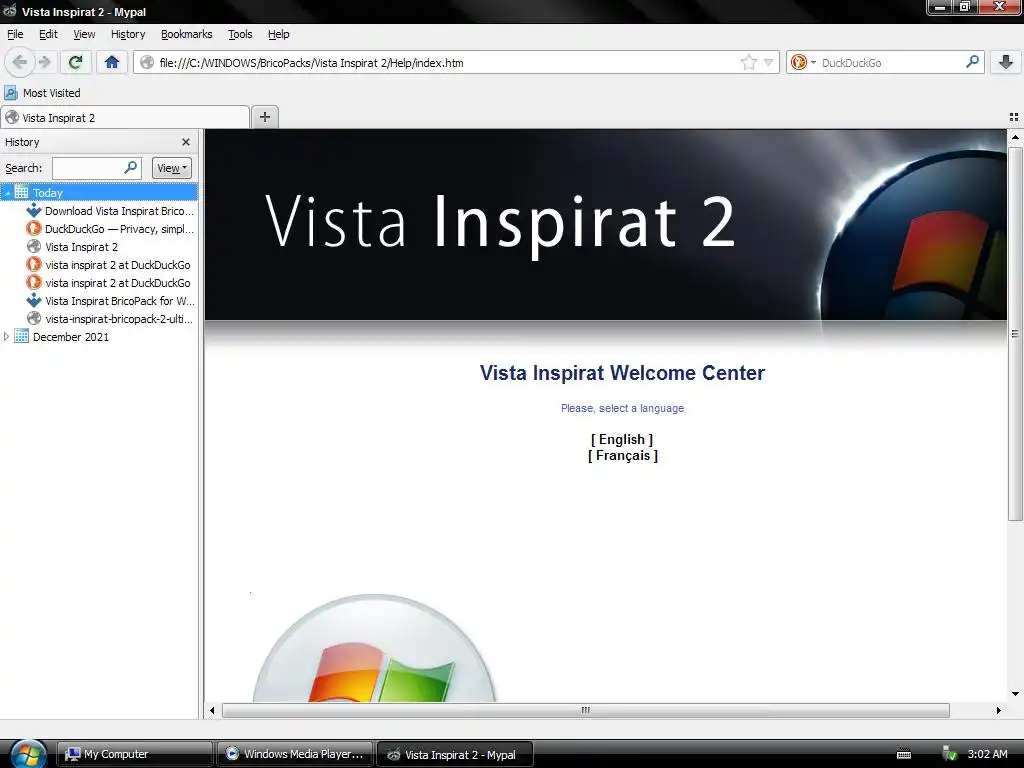Click the Vista Inspirat 2 - Mypal taskbar button
Viewport: 1024px width, 768px height.
(x=455, y=754)
